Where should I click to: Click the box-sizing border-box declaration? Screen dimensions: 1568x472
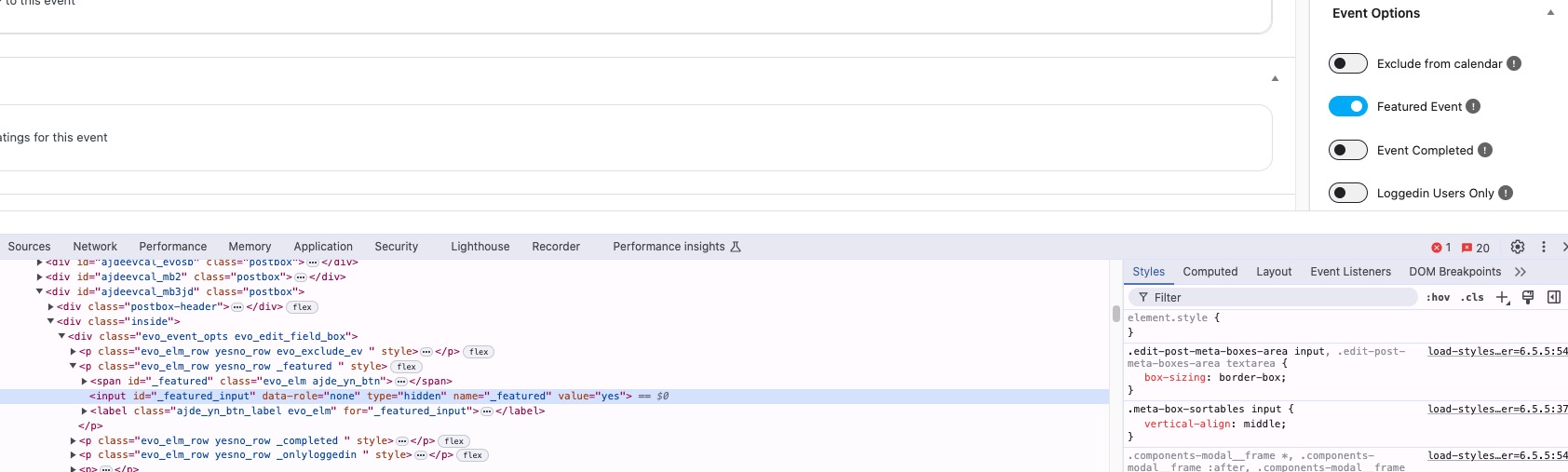tap(1215, 378)
